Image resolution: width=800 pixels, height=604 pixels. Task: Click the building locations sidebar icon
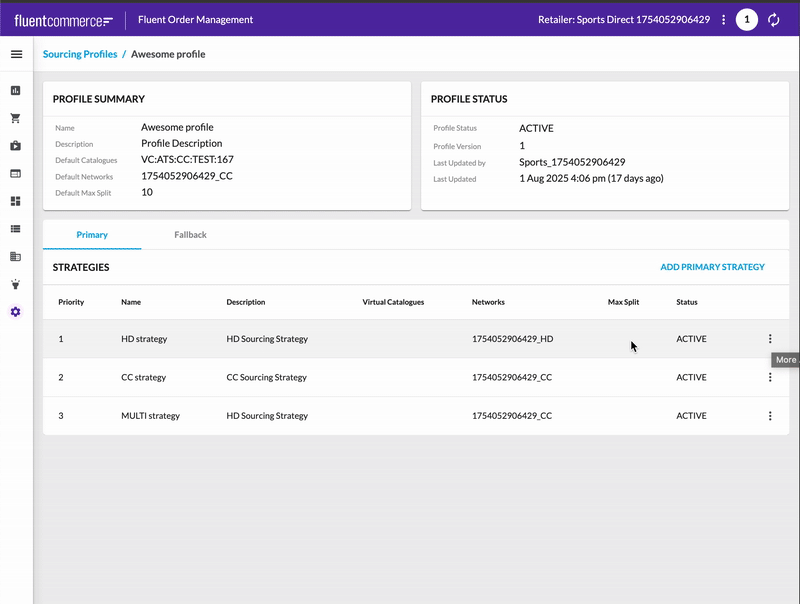(16, 257)
